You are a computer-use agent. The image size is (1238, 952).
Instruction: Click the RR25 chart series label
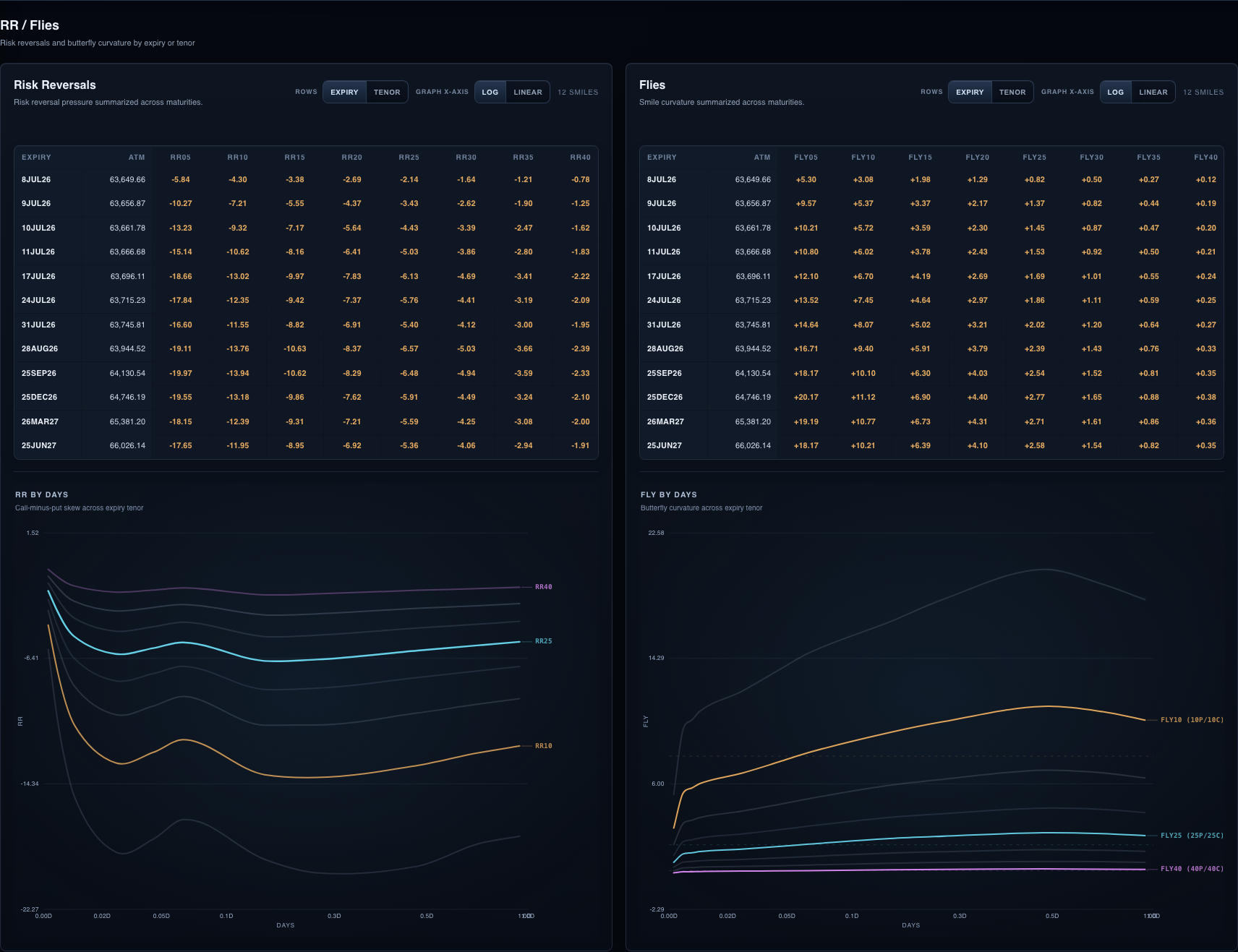(544, 641)
